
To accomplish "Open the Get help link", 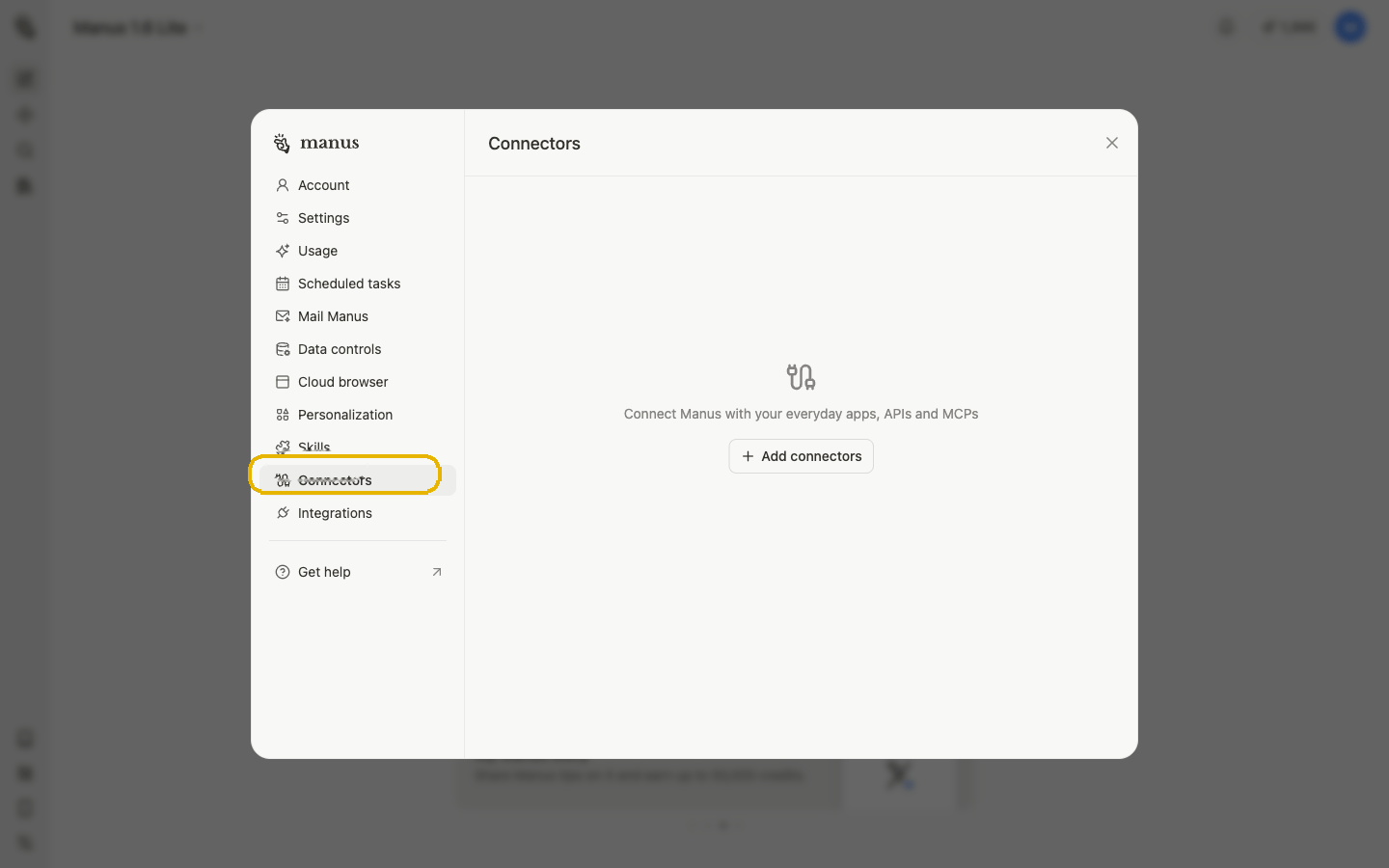I will [322, 571].
